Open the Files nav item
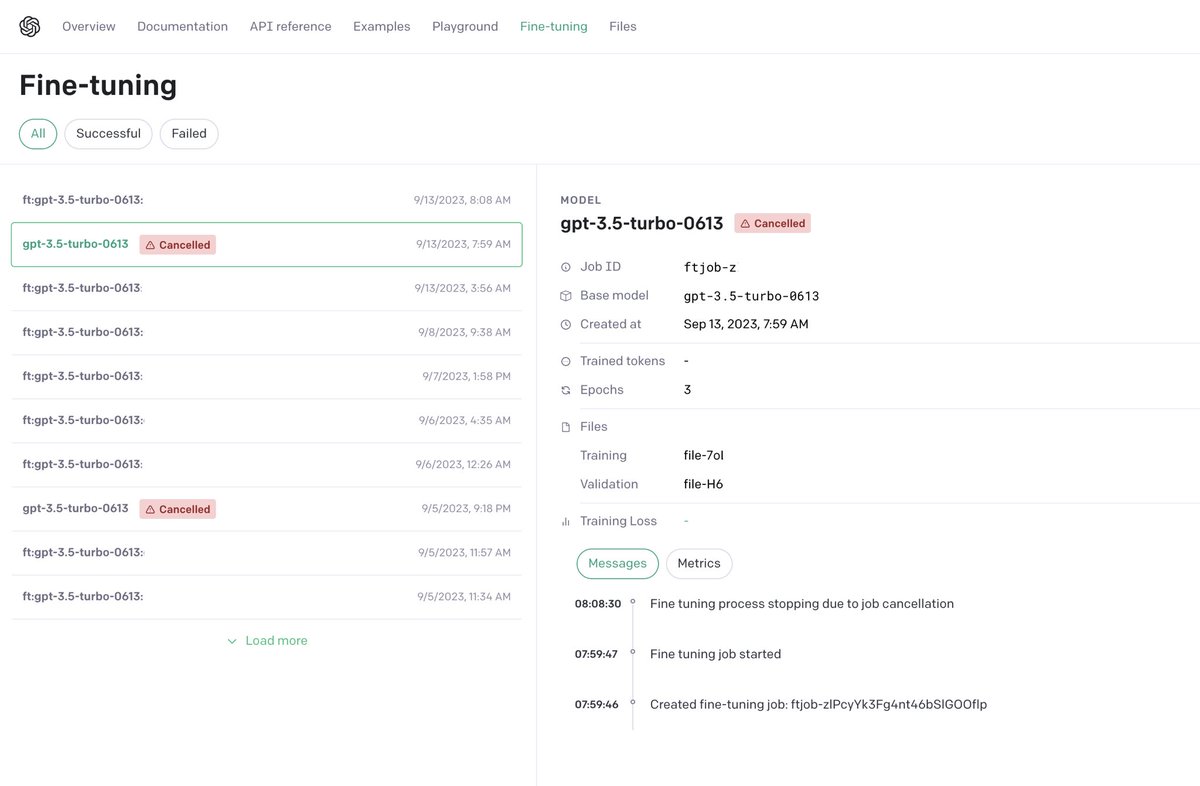The width and height of the screenshot is (1200, 786). coord(623,26)
